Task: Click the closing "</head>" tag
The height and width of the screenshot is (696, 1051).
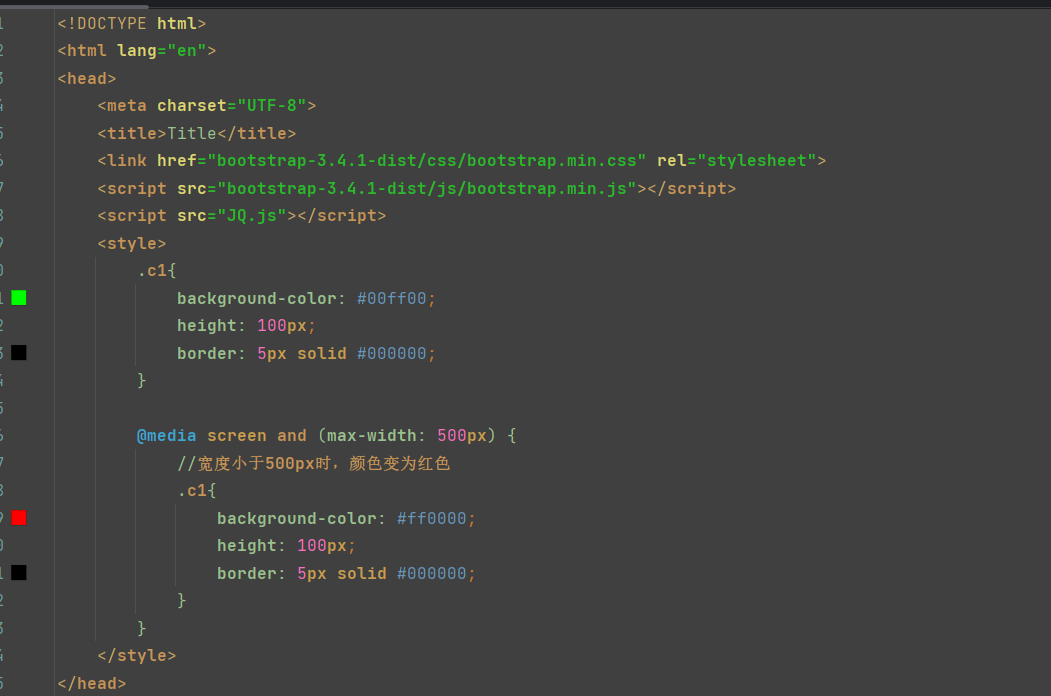Action: point(92,683)
